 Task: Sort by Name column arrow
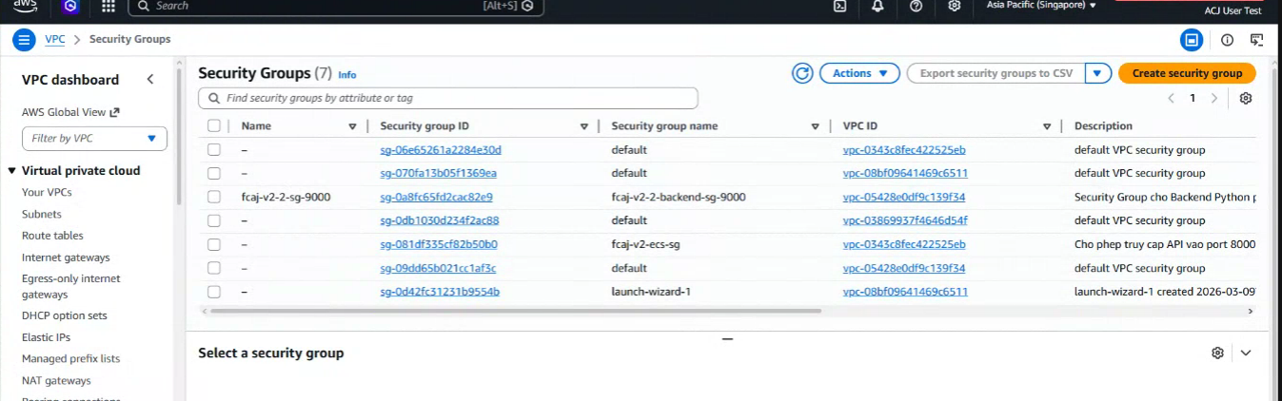coord(352,127)
